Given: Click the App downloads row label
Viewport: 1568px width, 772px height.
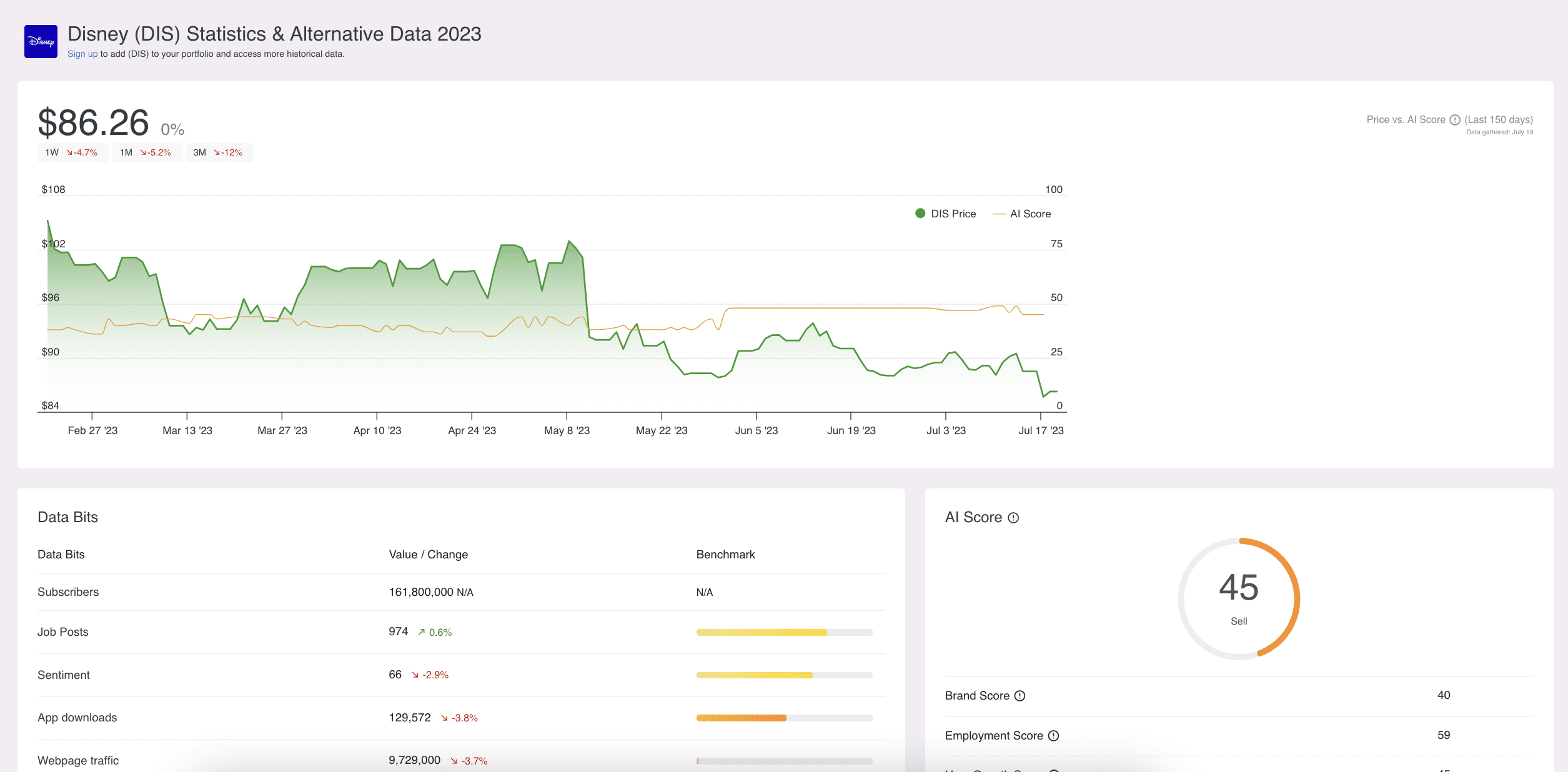Looking at the screenshot, I should click(x=77, y=718).
